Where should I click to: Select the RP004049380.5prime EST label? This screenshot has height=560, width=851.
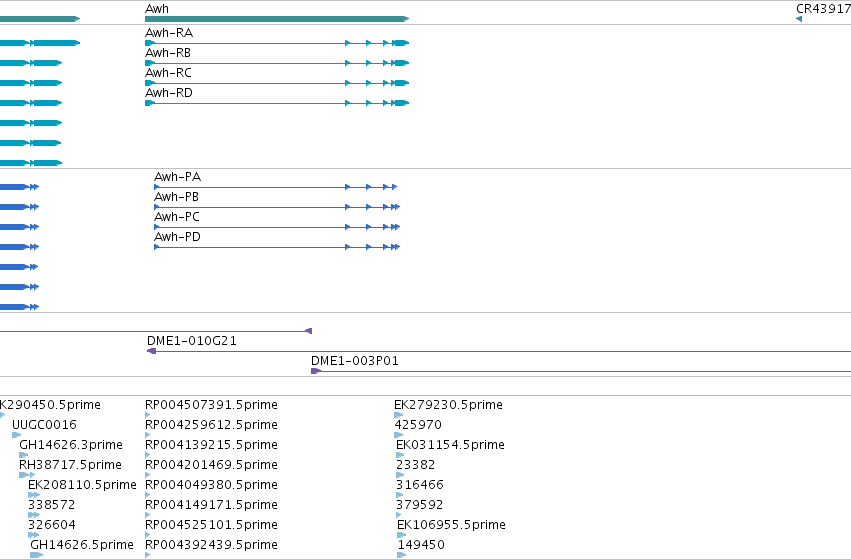(x=211, y=485)
